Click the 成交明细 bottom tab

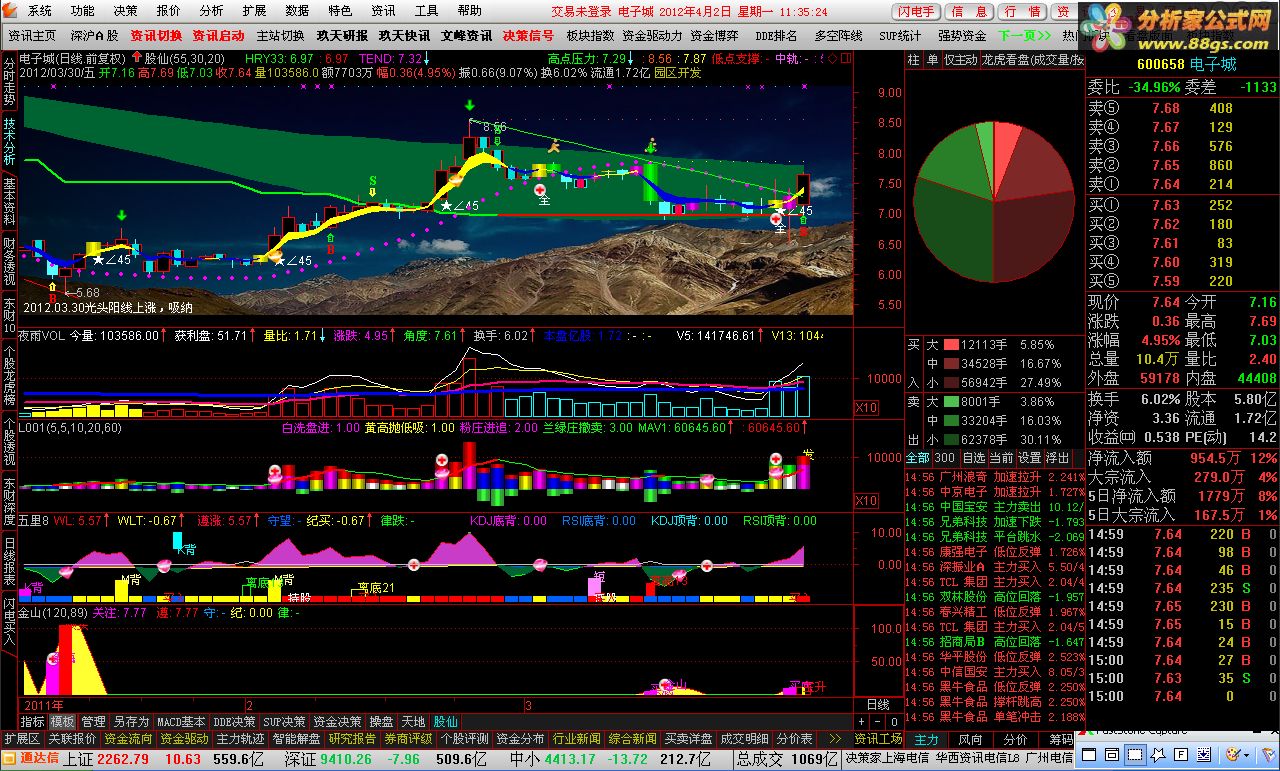(745, 739)
